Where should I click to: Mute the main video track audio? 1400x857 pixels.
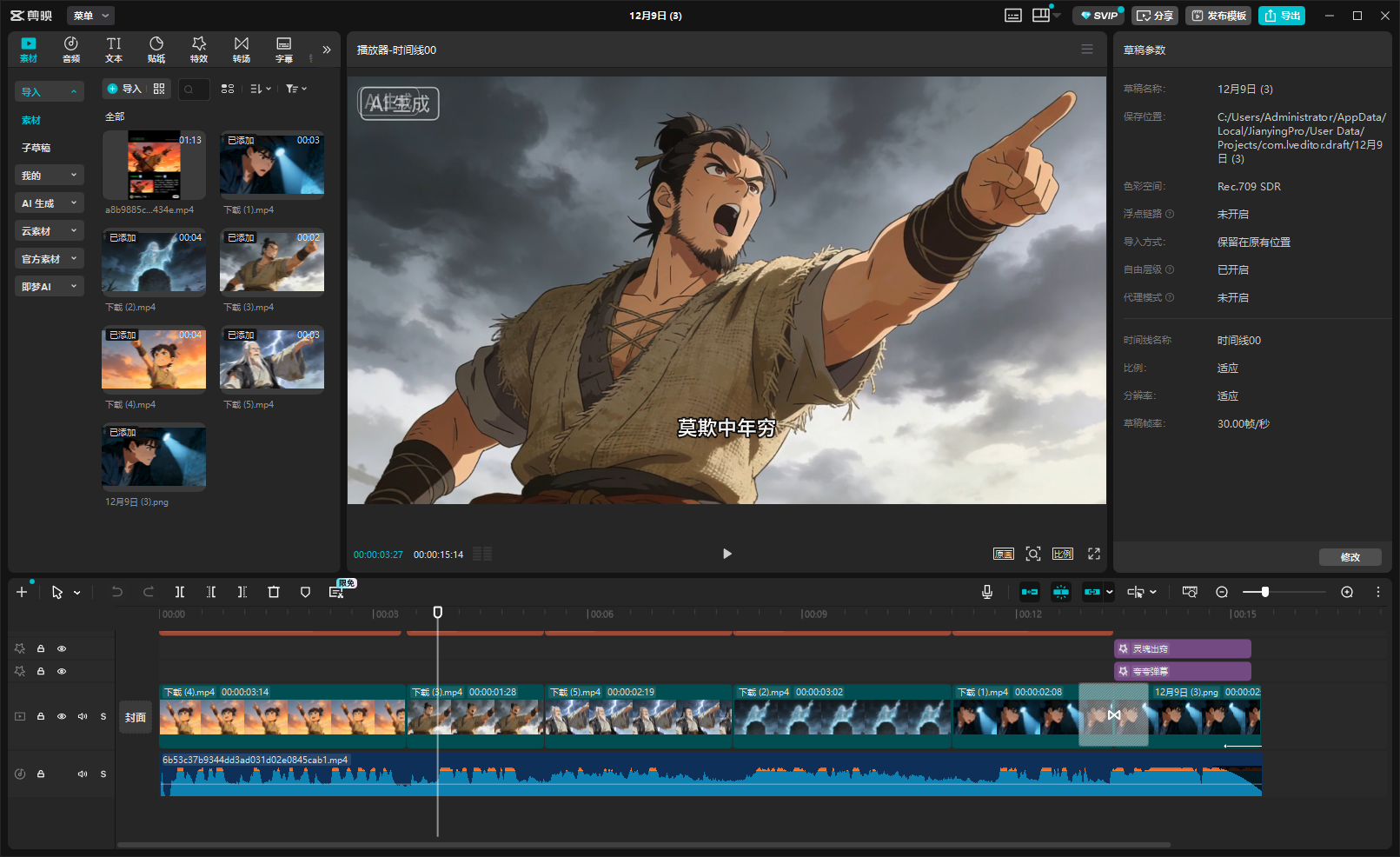83,717
